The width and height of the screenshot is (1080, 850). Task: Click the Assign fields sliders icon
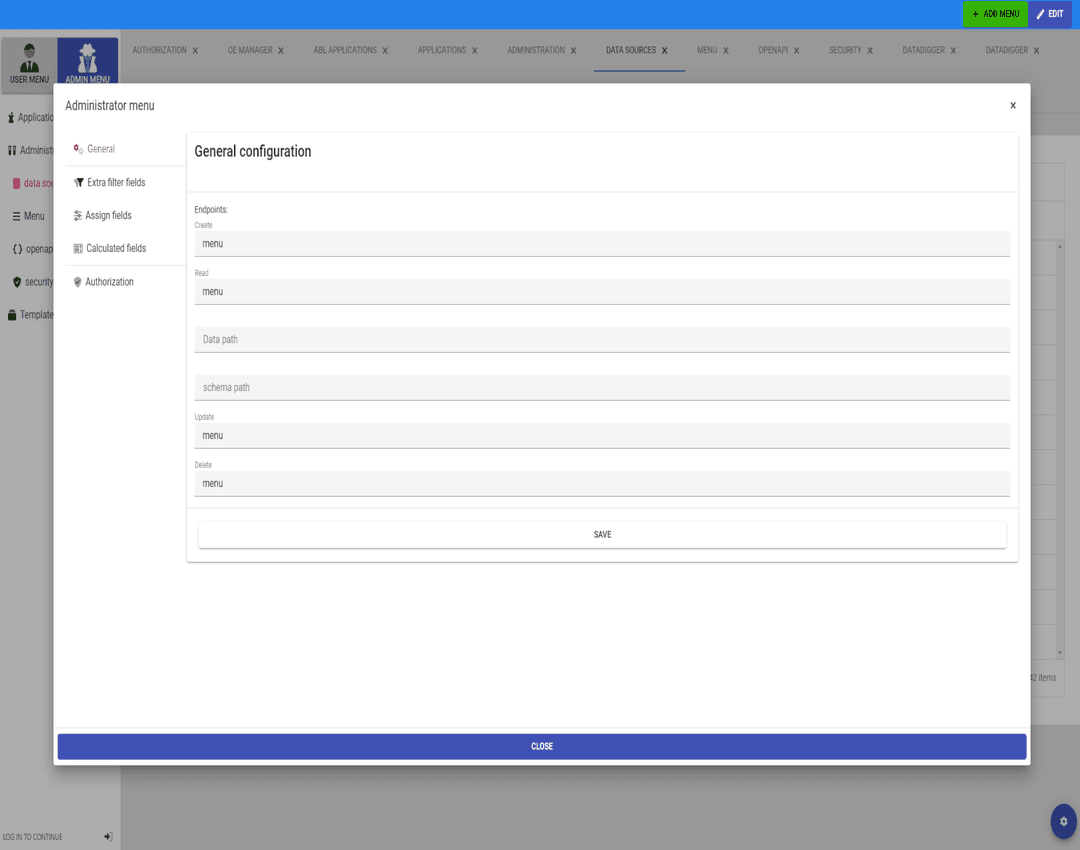pos(78,216)
